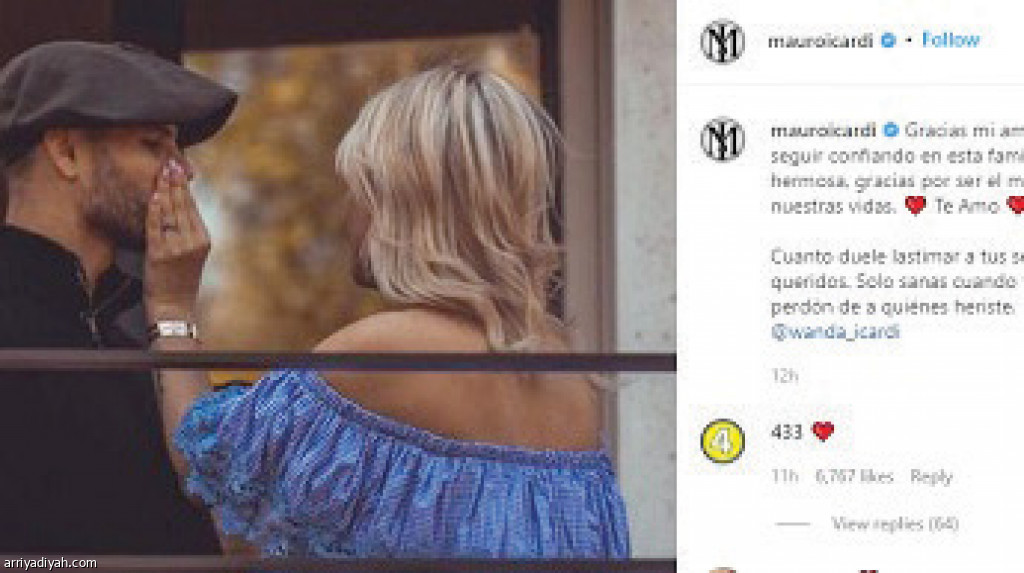Open the couple photo post image
This screenshot has width=1024, height=573.
(x=338, y=286)
